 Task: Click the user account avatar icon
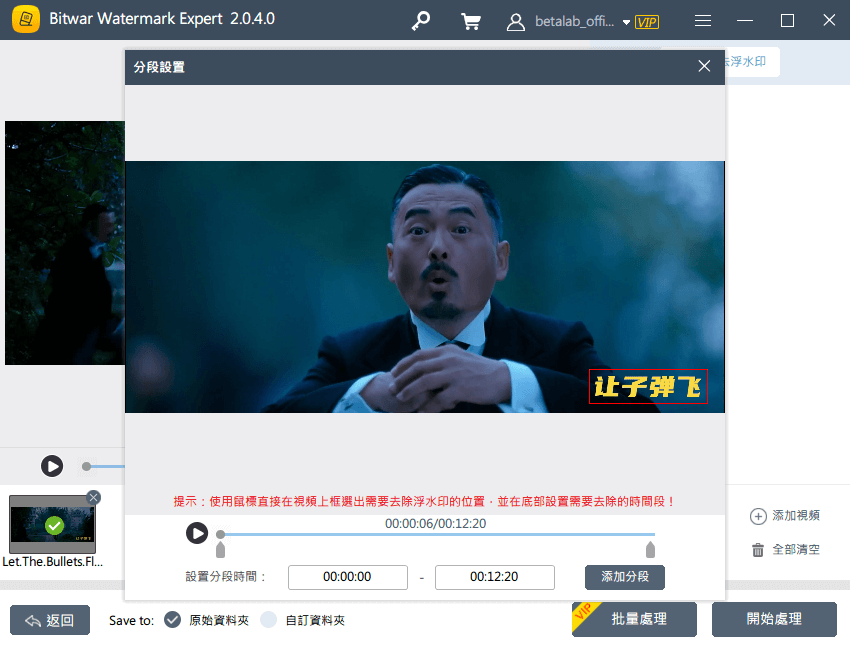516,22
